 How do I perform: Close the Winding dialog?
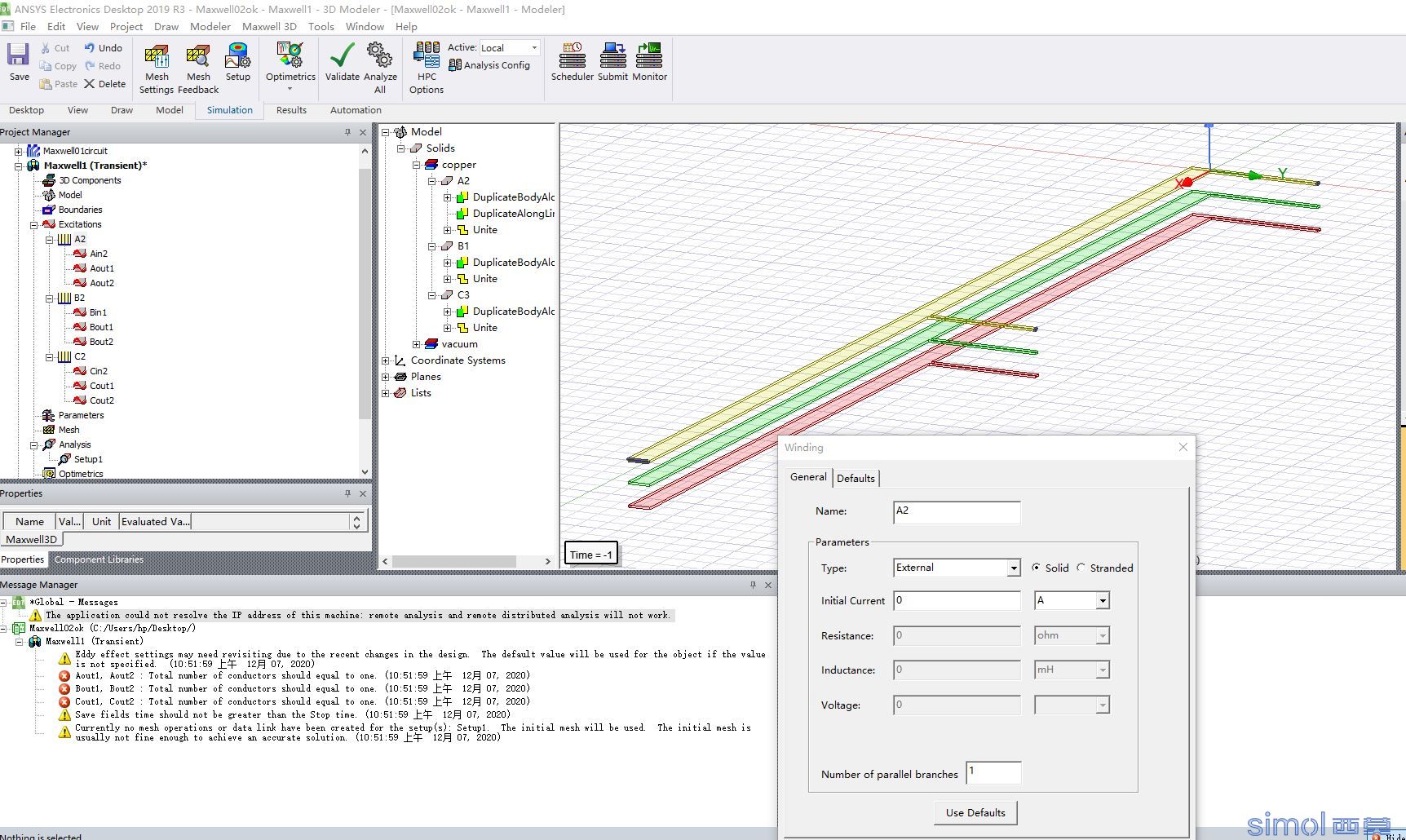1183,447
